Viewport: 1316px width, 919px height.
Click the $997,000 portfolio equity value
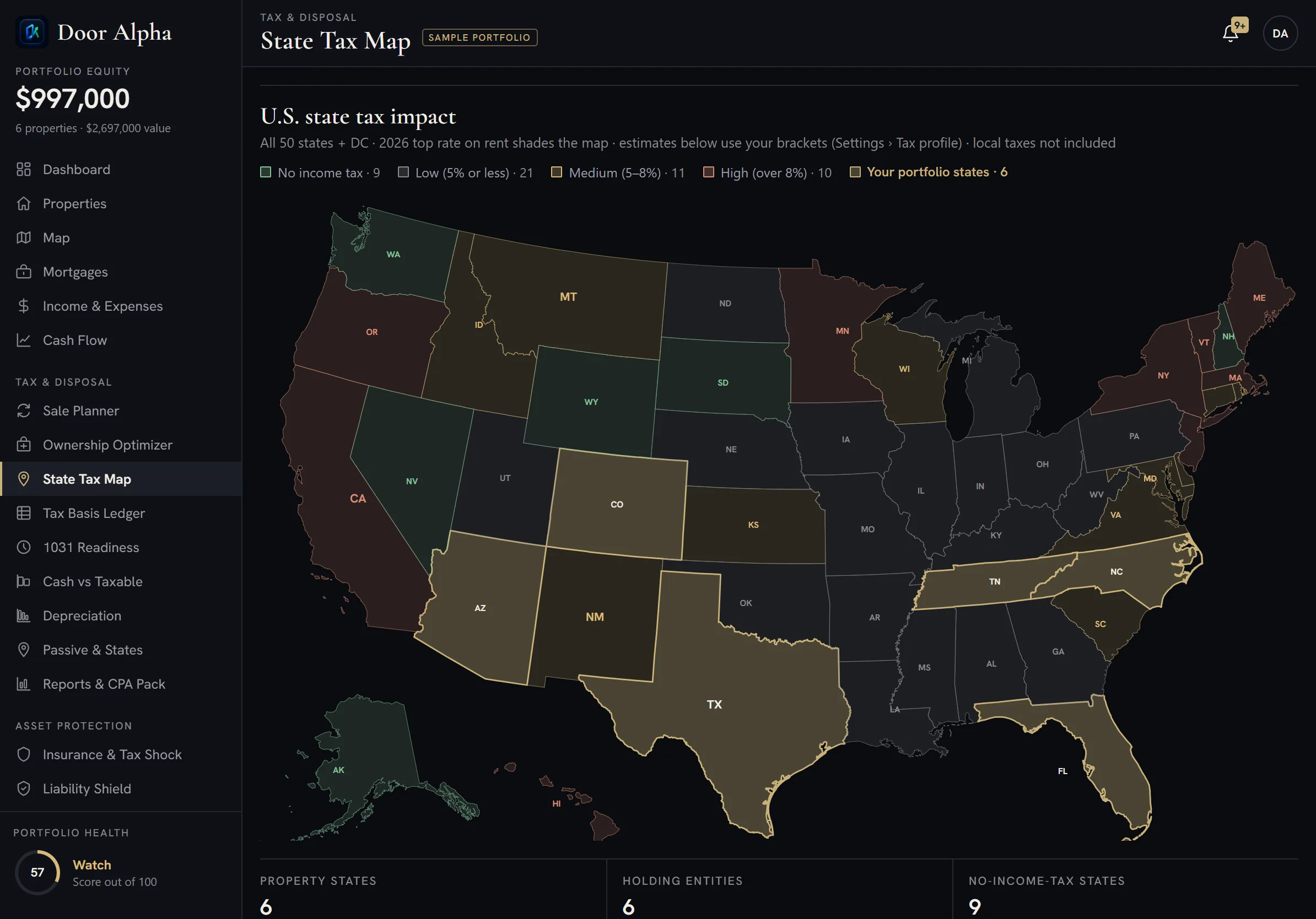pyautogui.click(x=73, y=99)
